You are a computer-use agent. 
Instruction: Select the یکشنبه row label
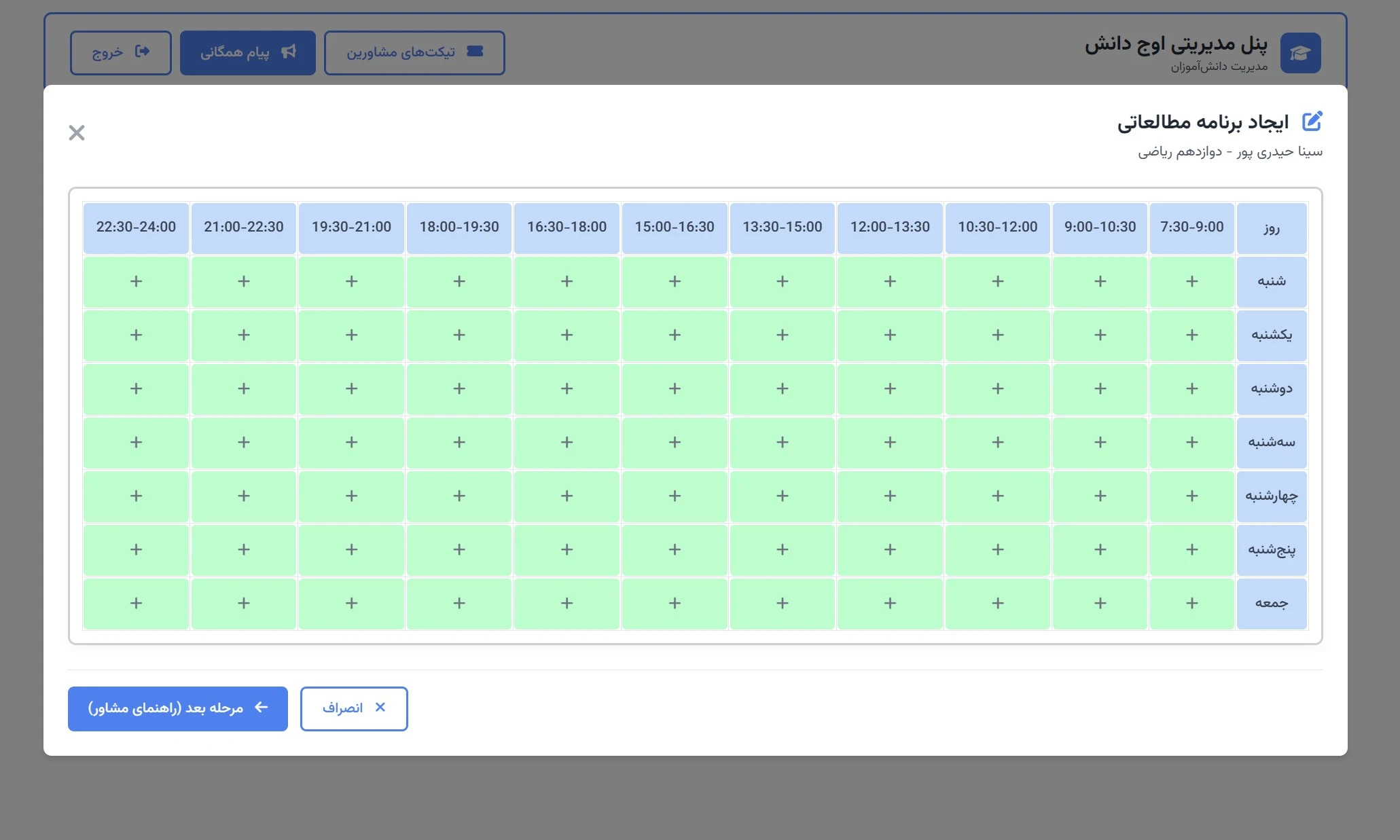click(1272, 335)
